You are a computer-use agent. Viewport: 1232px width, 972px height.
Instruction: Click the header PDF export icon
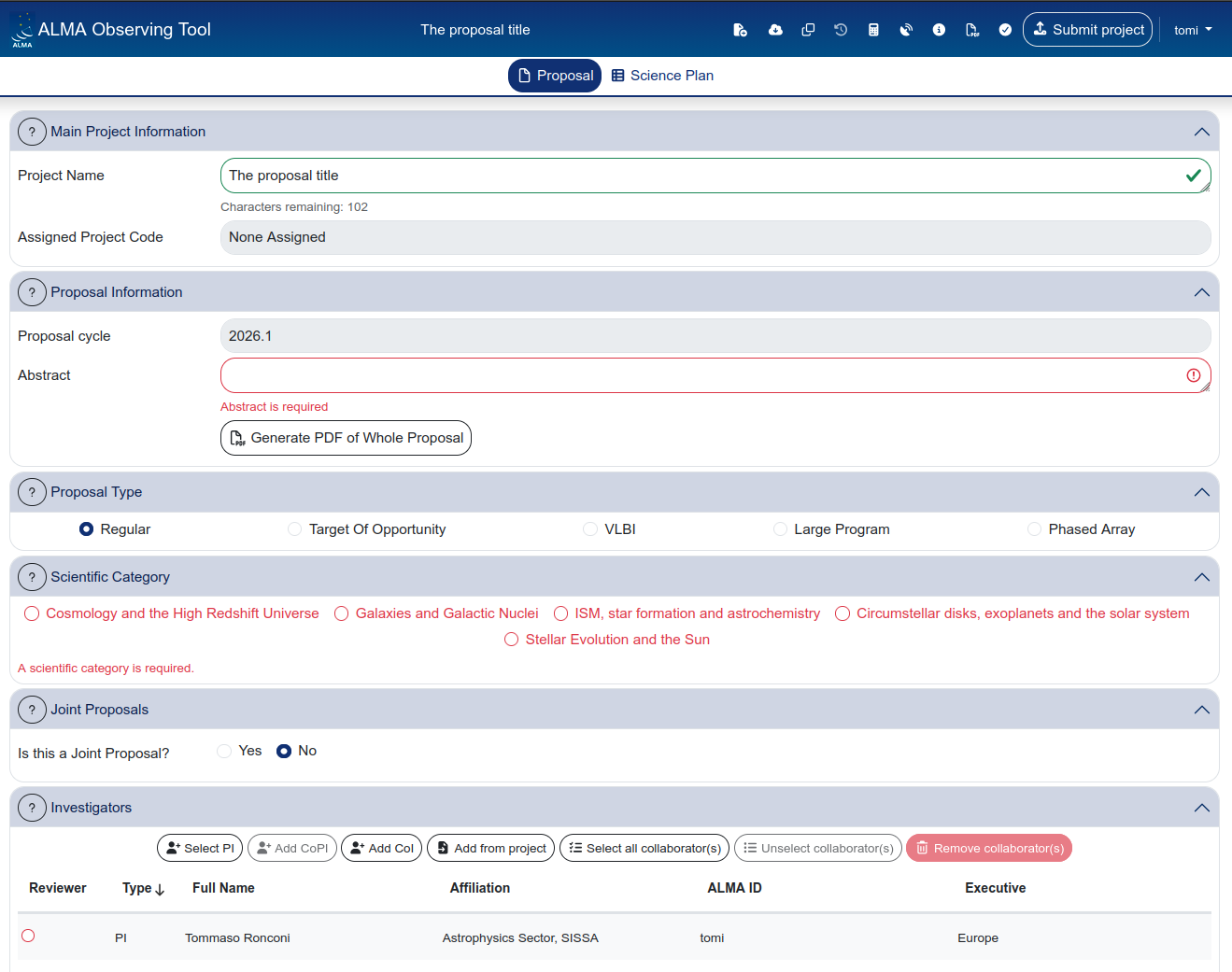972,30
